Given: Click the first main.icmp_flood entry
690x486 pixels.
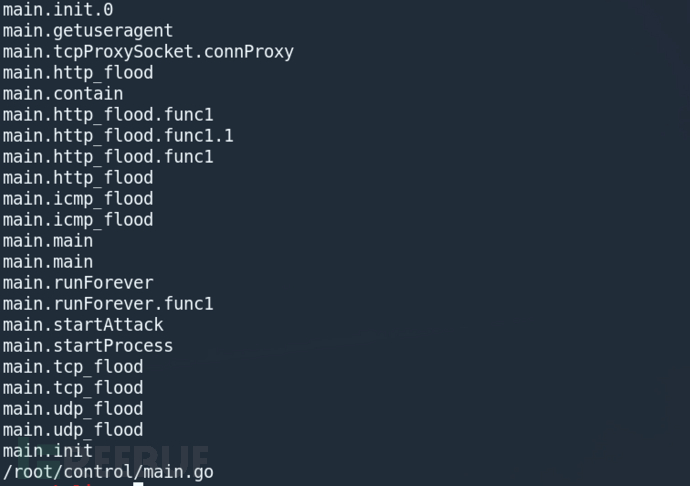Looking at the screenshot, I should click(x=77, y=198).
